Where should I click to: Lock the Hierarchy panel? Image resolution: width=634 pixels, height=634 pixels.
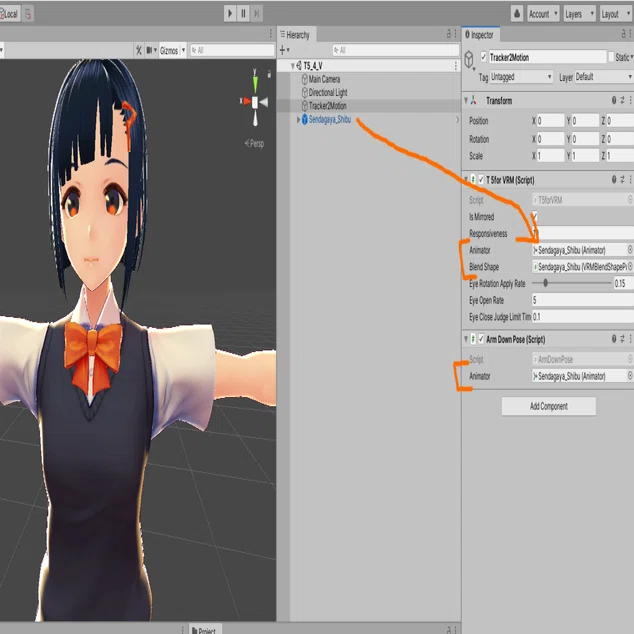[x=448, y=34]
